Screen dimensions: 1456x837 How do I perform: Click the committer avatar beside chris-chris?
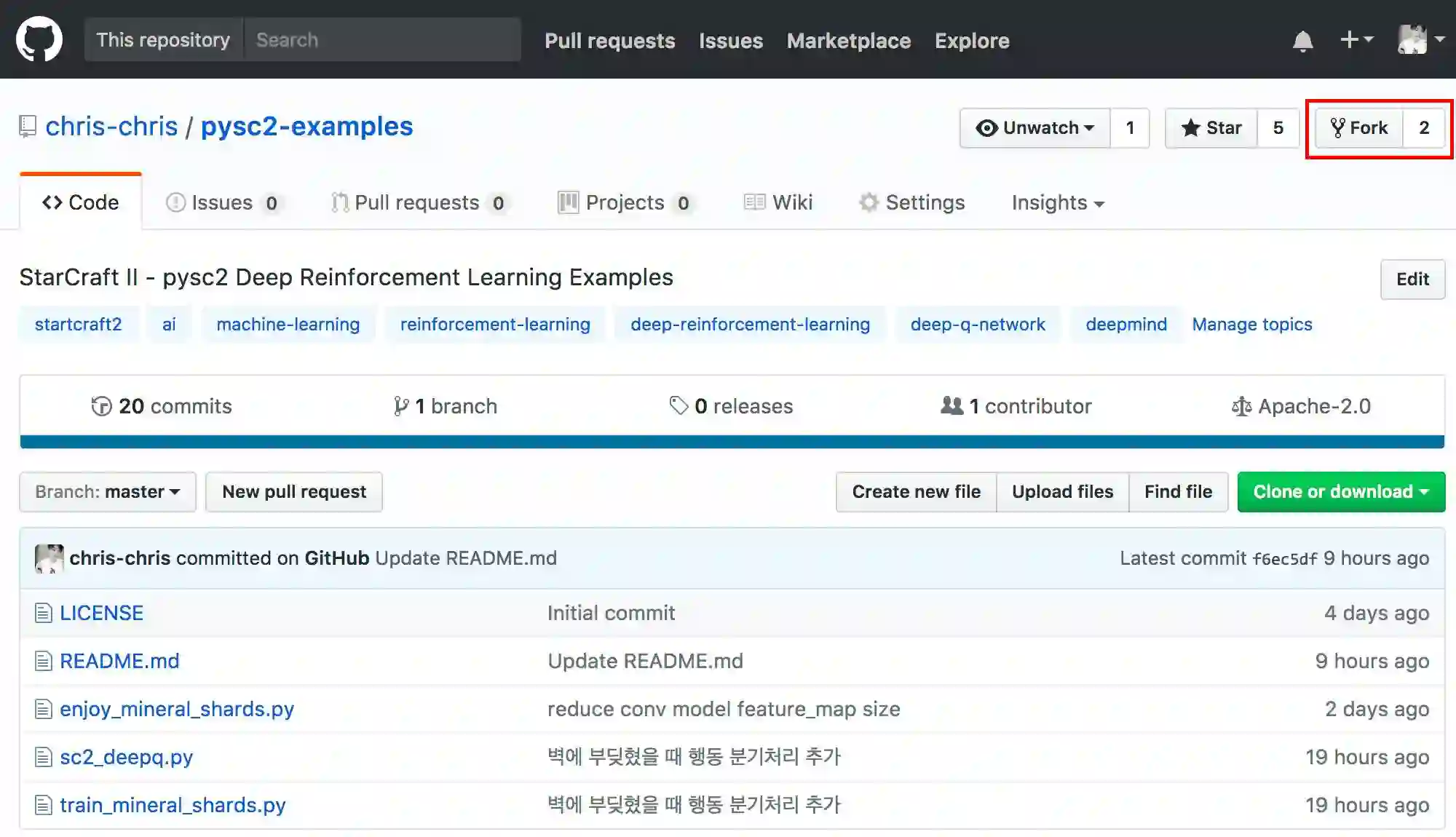pyautogui.click(x=49, y=558)
